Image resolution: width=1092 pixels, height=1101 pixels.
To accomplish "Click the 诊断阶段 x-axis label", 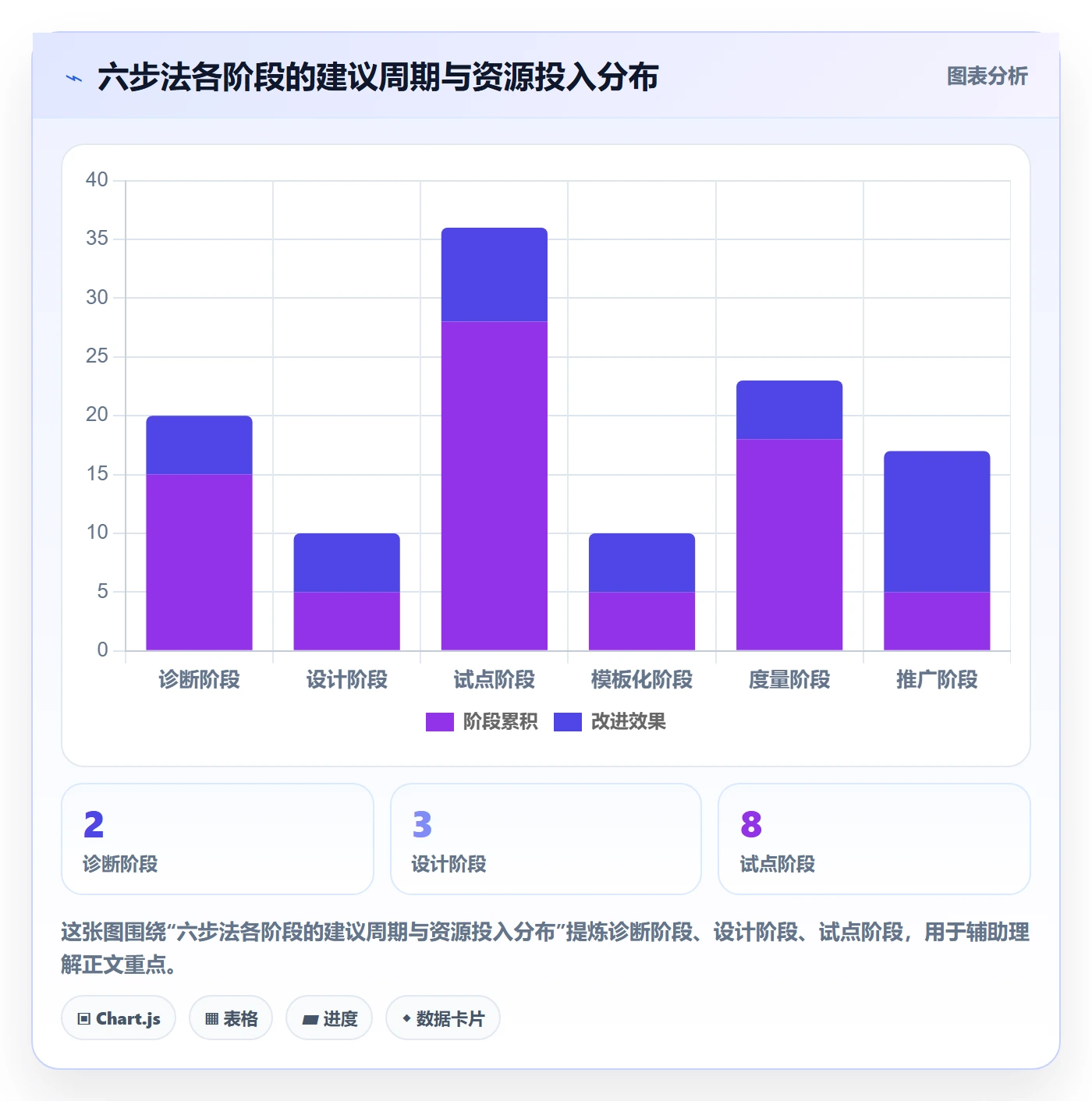I will (x=199, y=680).
